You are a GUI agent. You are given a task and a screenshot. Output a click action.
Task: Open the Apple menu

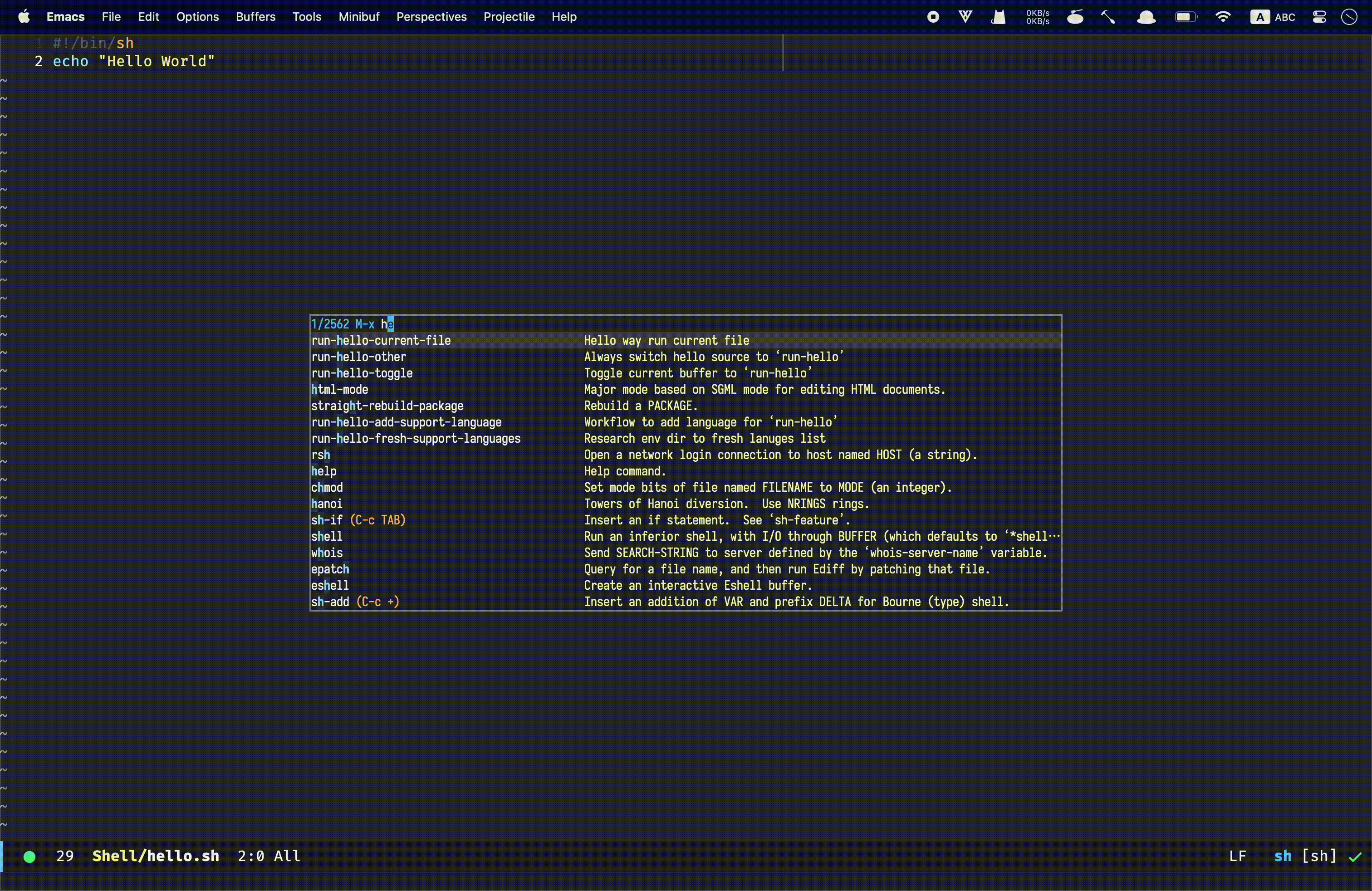24,17
